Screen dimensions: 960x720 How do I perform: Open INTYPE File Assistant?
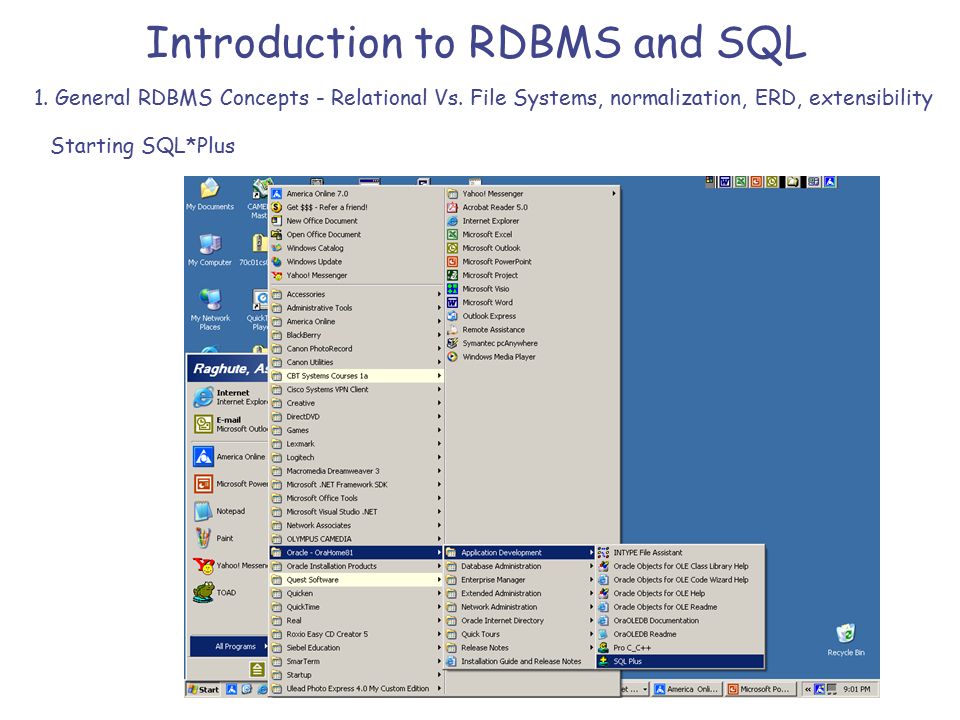(680, 552)
